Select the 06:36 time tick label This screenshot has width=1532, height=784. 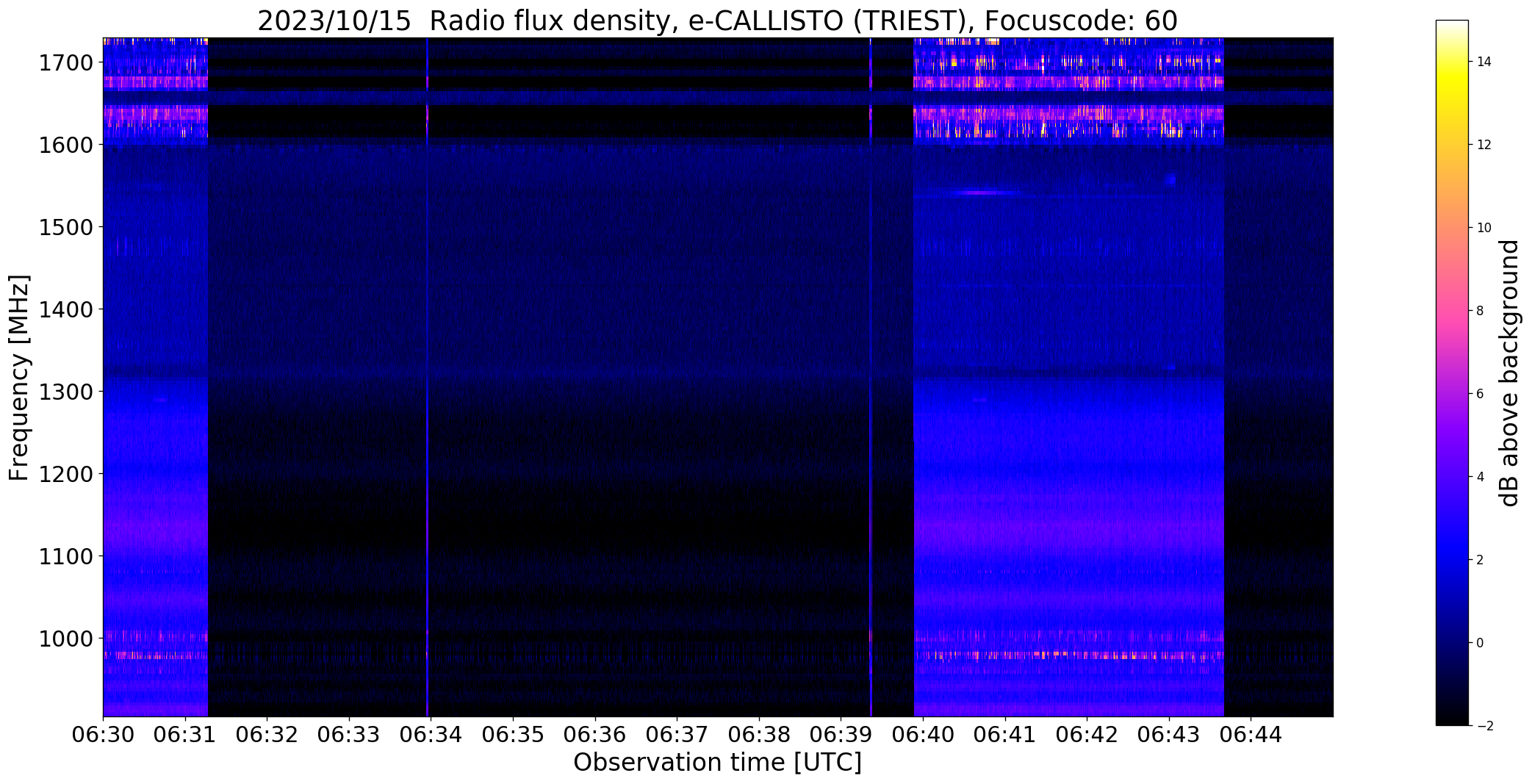click(595, 734)
